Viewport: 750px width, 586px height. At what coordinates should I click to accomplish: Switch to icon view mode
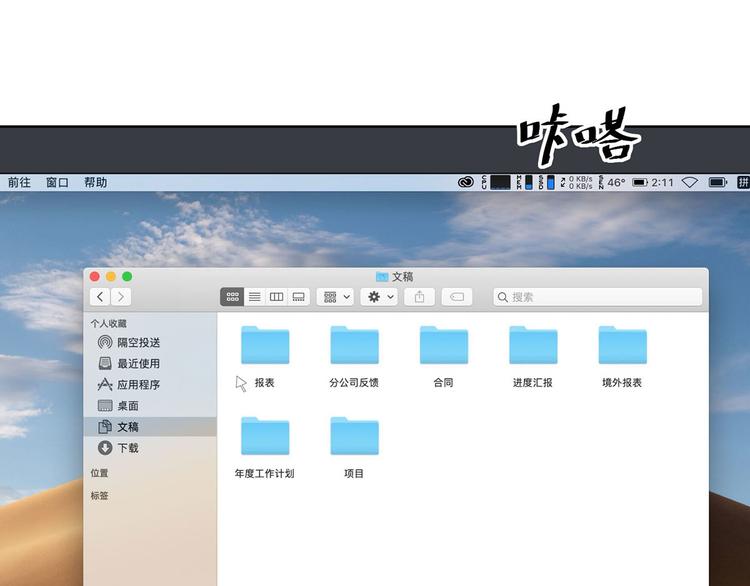(x=232, y=297)
